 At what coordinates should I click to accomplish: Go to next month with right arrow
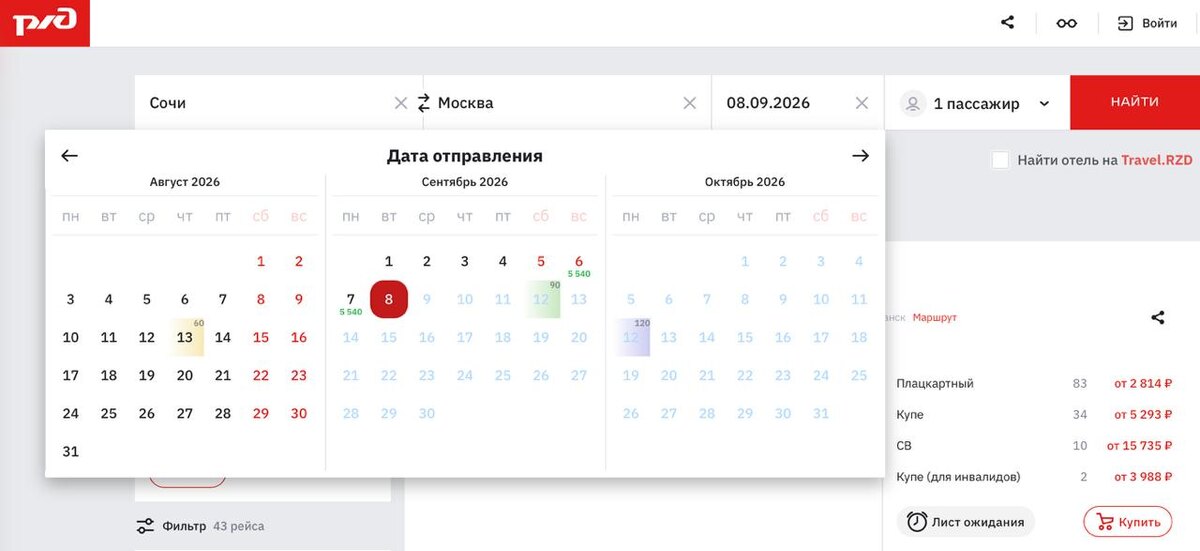860,156
